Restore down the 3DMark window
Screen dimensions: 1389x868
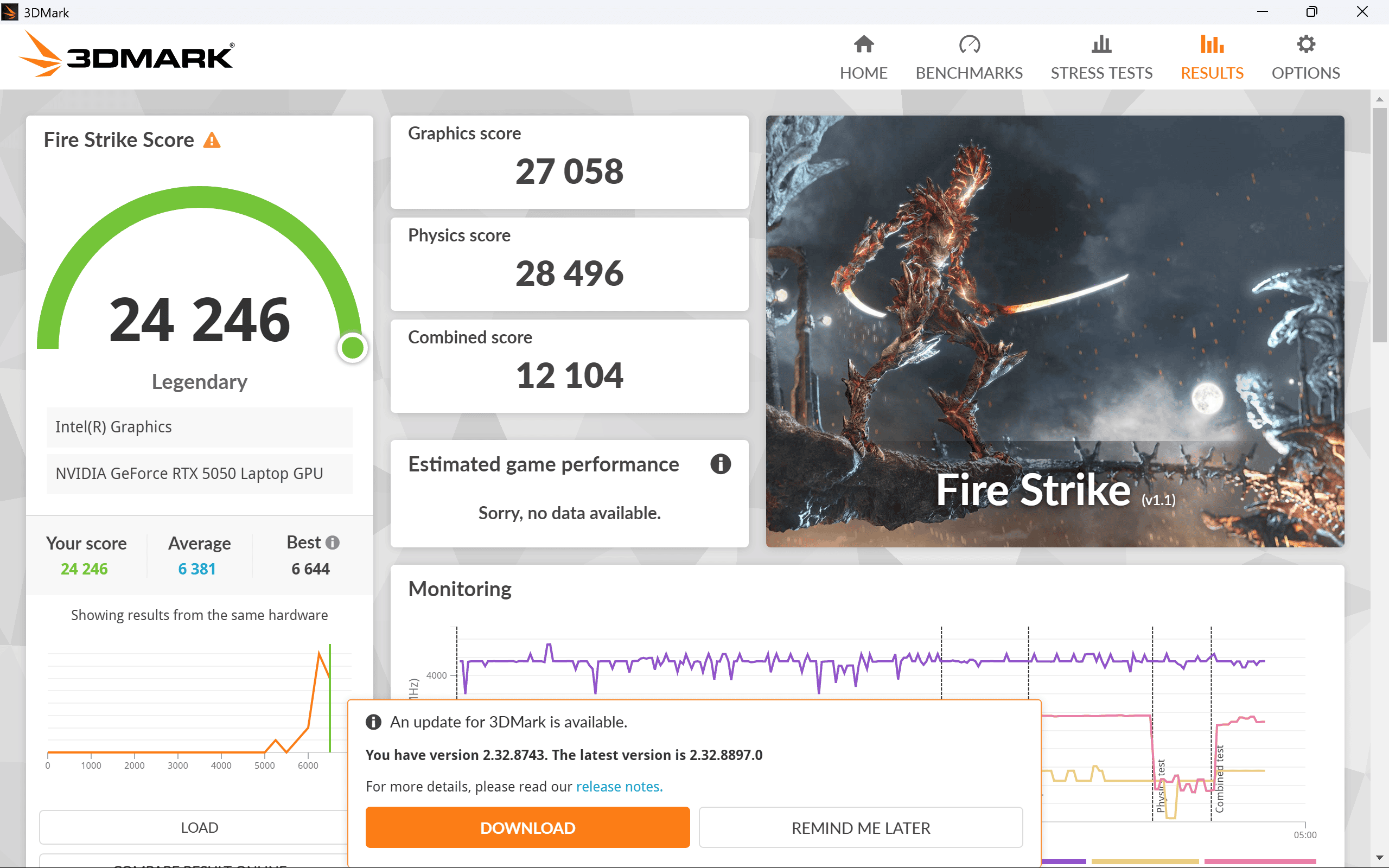tap(1311, 11)
